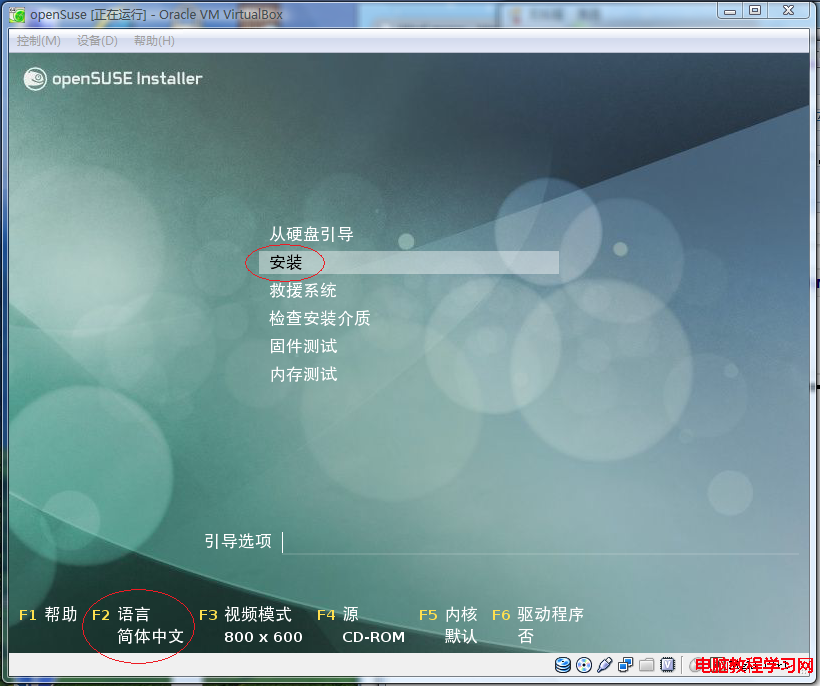Choose 检查安装介质 from the boot menu
820x686 pixels.
(320, 318)
